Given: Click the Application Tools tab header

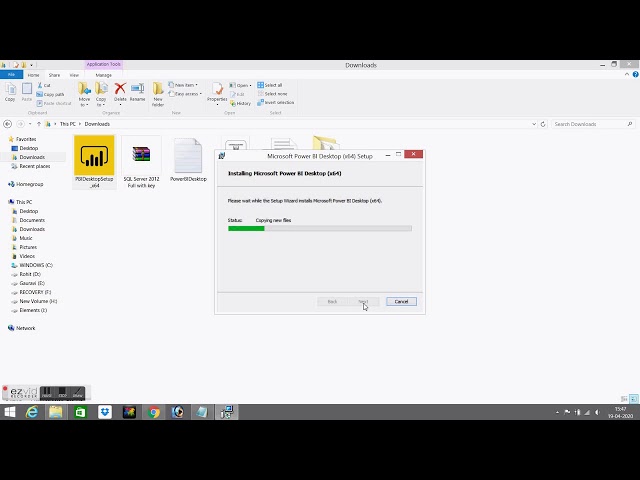Looking at the screenshot, I should point(104,64).
